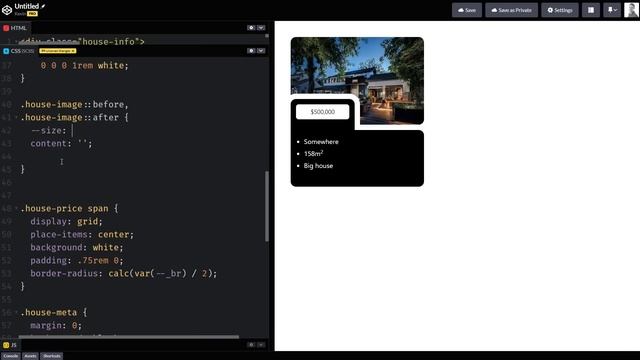The image size is (640, 360).
Task: Click '0 0 0 1rem white;' line
Action: point(84,66)
